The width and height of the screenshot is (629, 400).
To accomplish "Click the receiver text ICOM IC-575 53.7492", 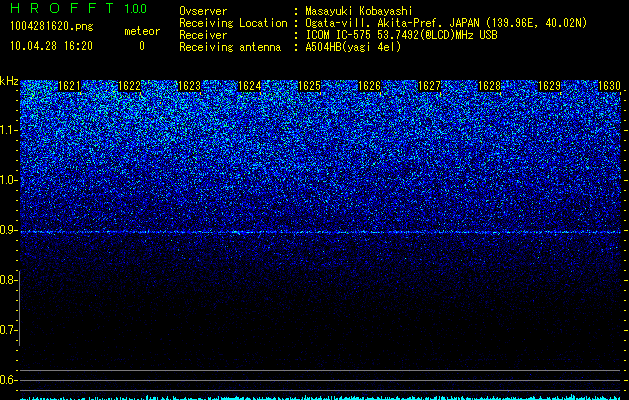I will point(377,35).
